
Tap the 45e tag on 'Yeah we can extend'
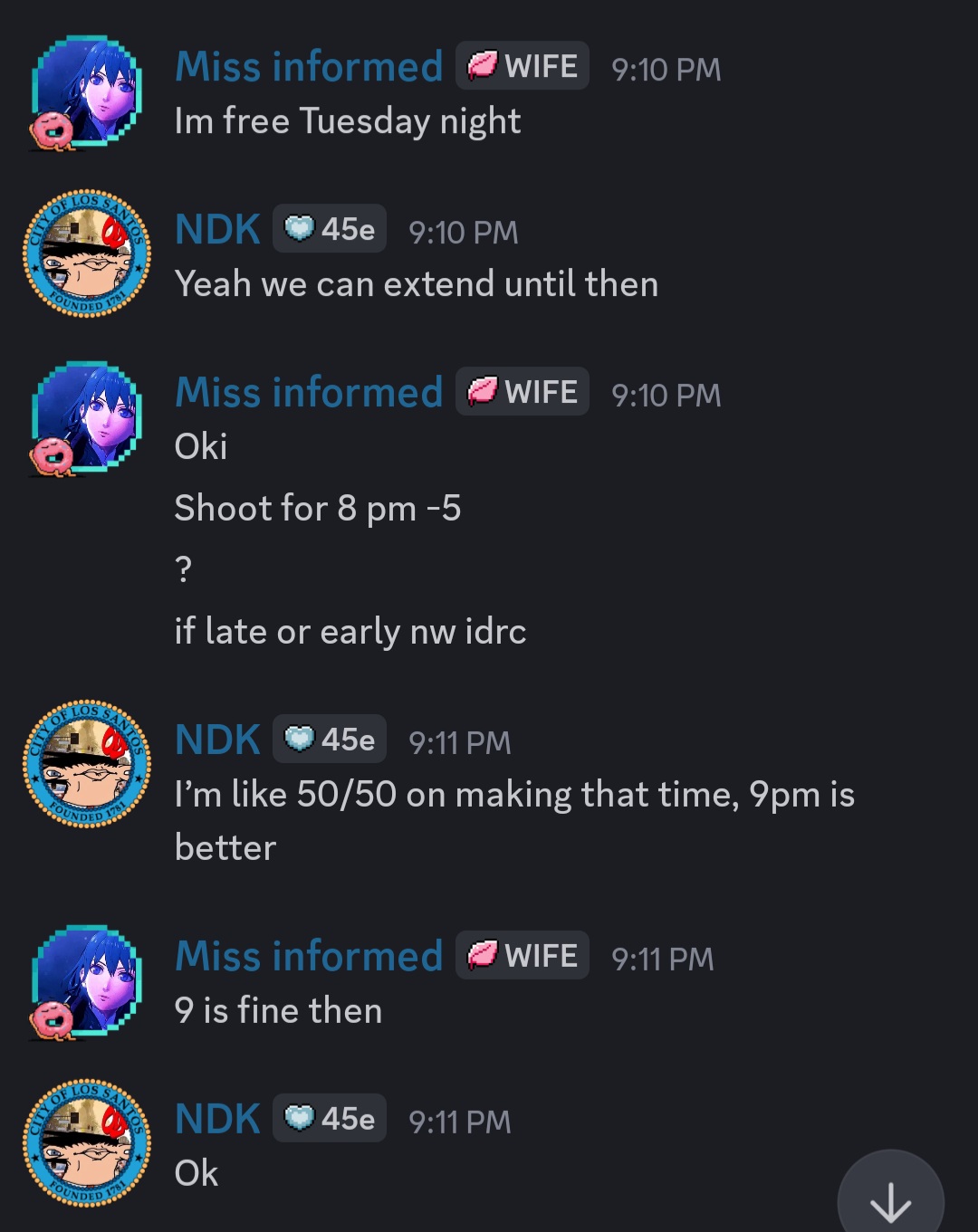coord(330,228)
